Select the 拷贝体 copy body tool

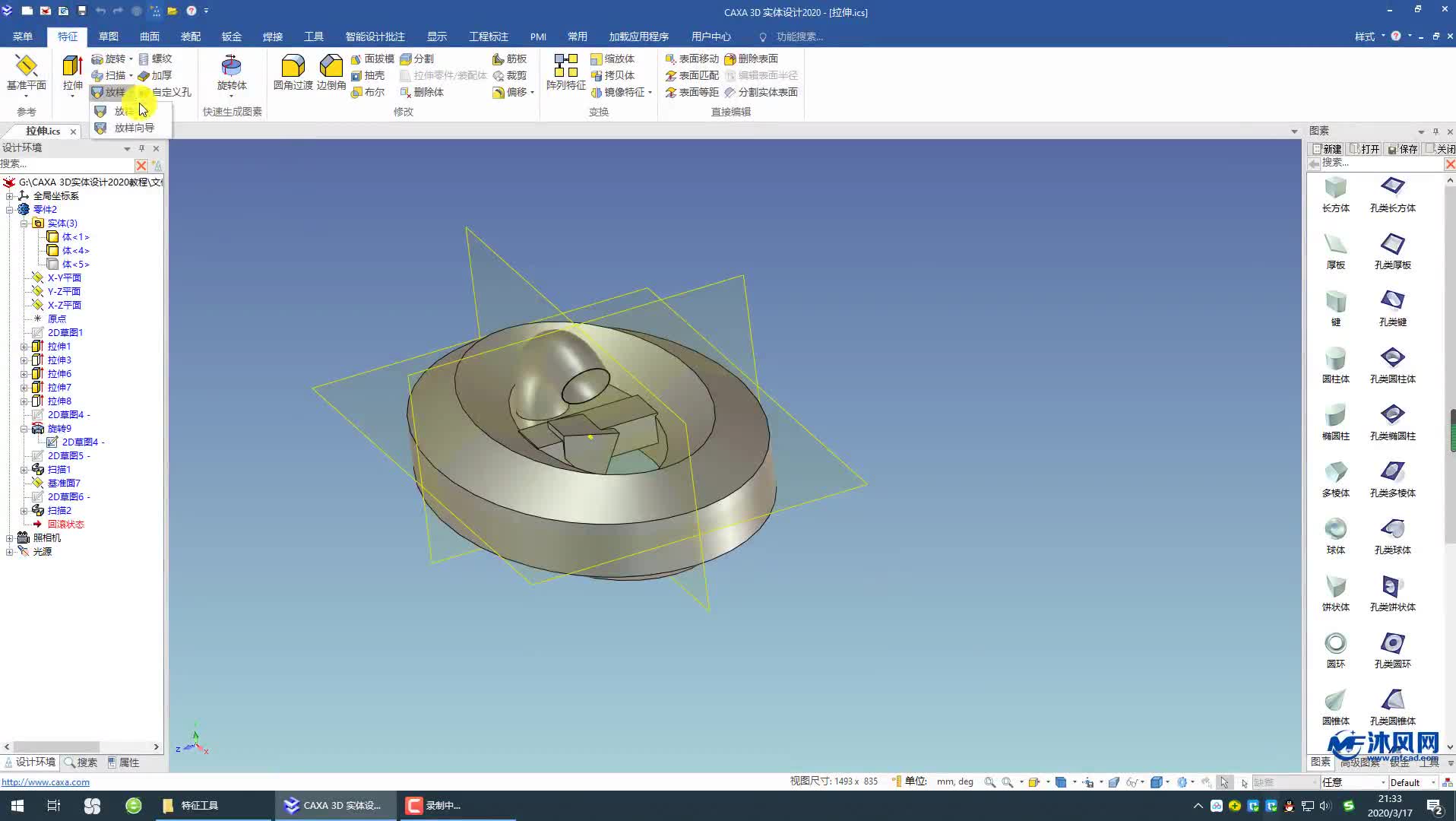pos(612,75)
